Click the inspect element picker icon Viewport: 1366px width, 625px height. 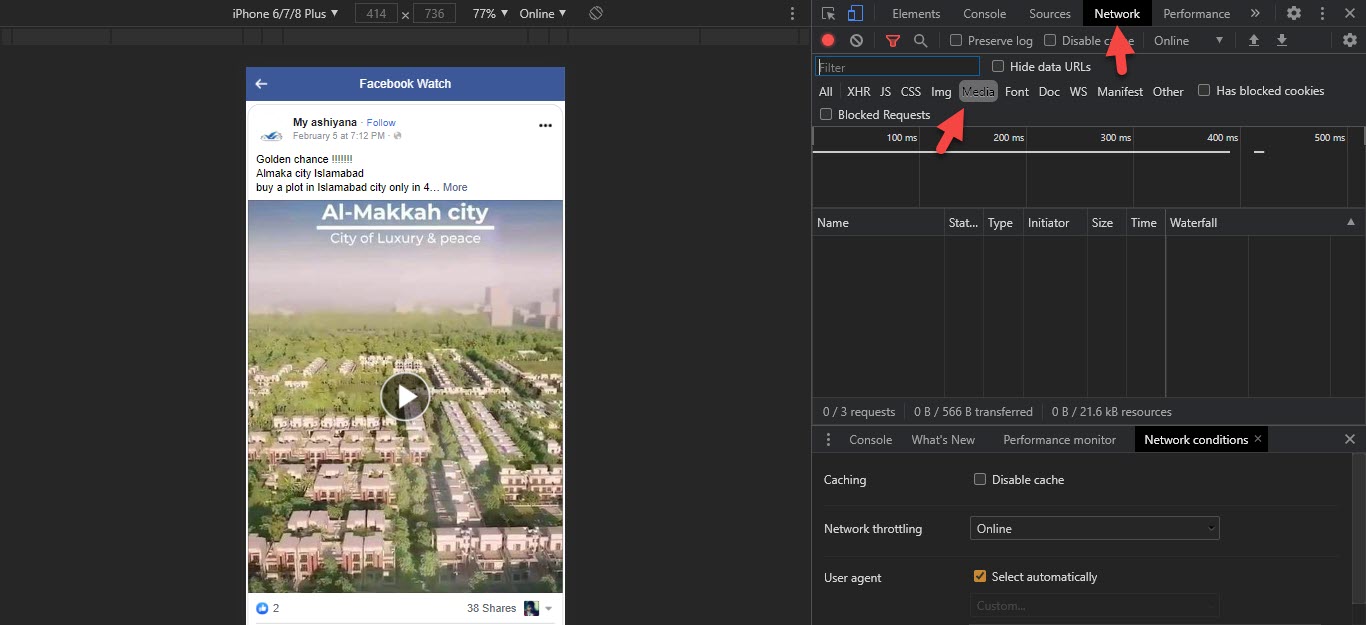point(828,14)
